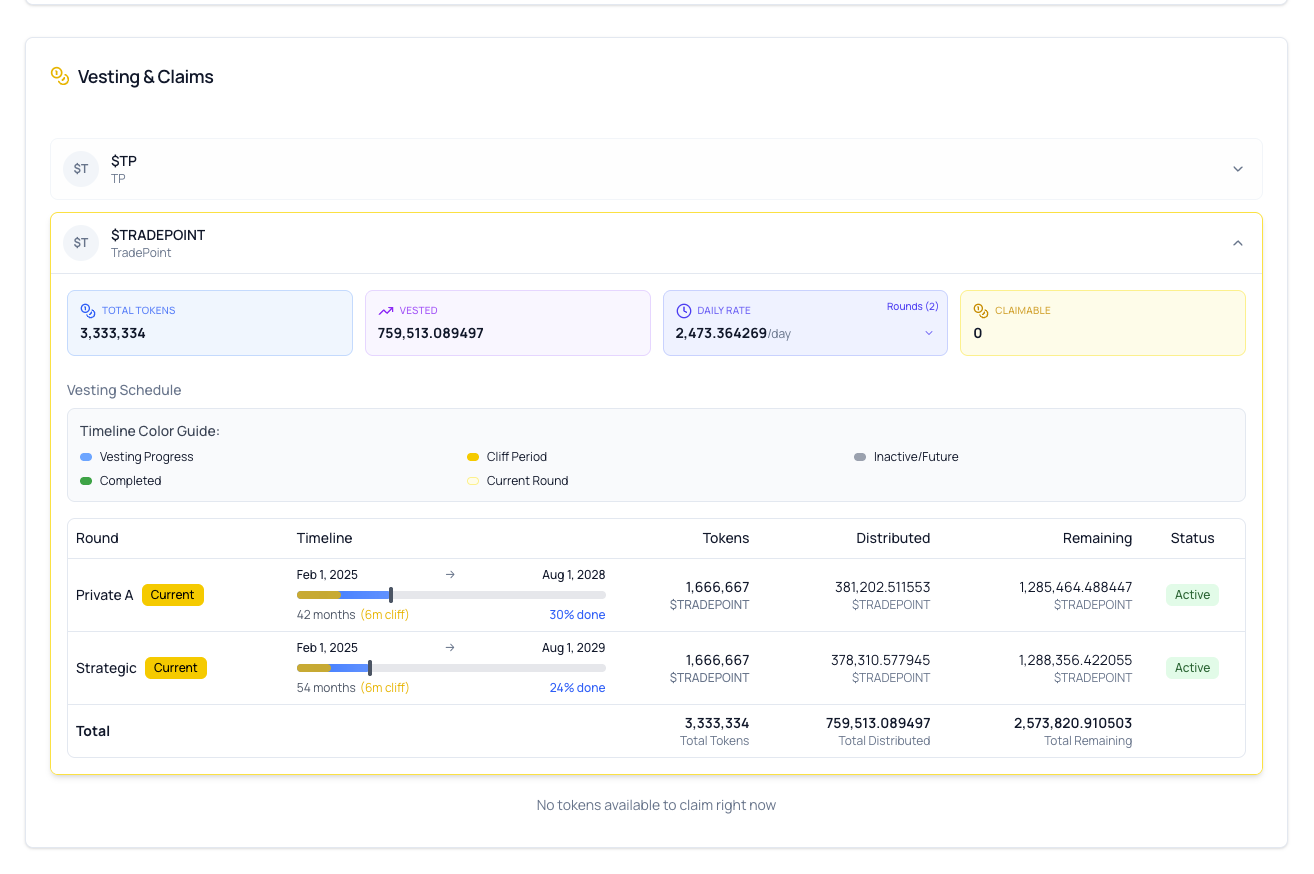Toggle the Current badge on Strategic row
The image size is (1314, 874).
pyautogui.click(x=176, y=667)
